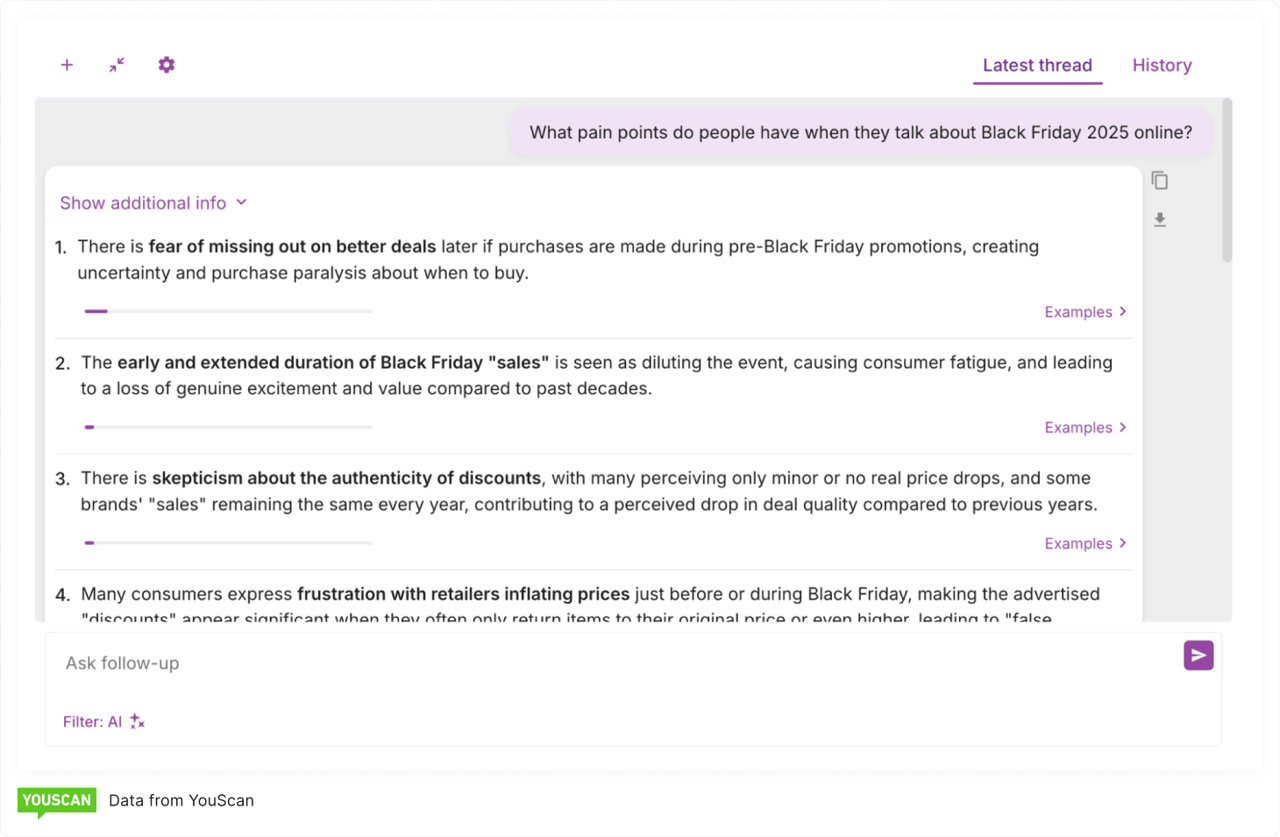The height and width of the screenshot is (837, 1280).
Task: Click the AI sparkle filter clear icon
Action: [x=138, y=721]
